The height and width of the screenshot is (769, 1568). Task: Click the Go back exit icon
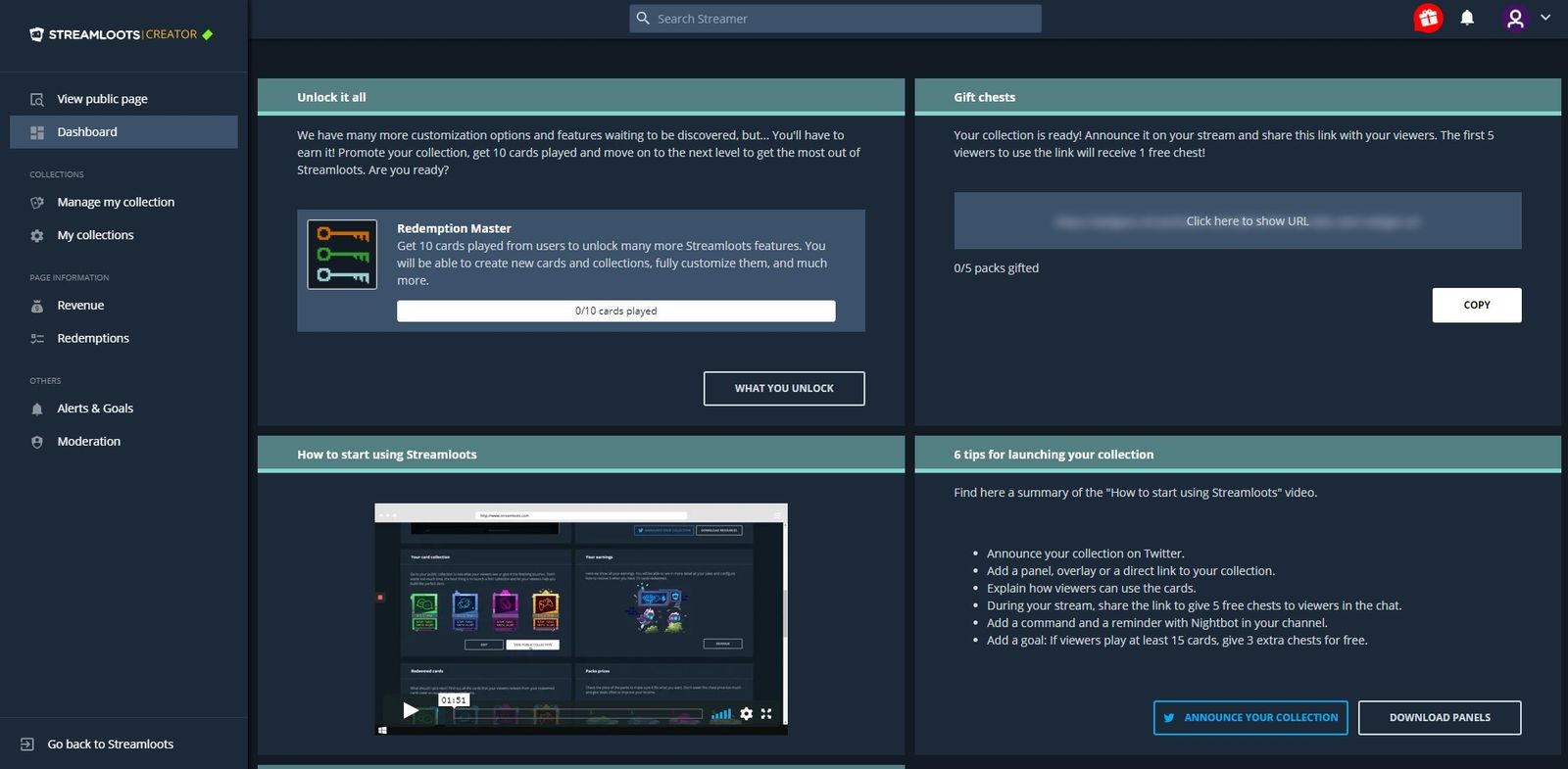27,745
